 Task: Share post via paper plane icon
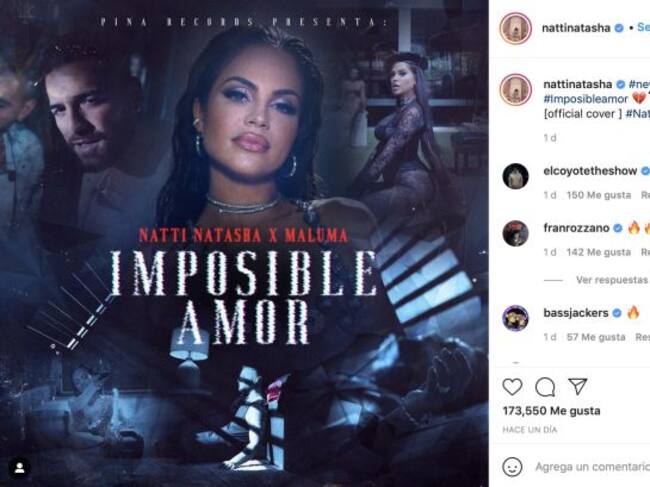[x=577, y=386]
